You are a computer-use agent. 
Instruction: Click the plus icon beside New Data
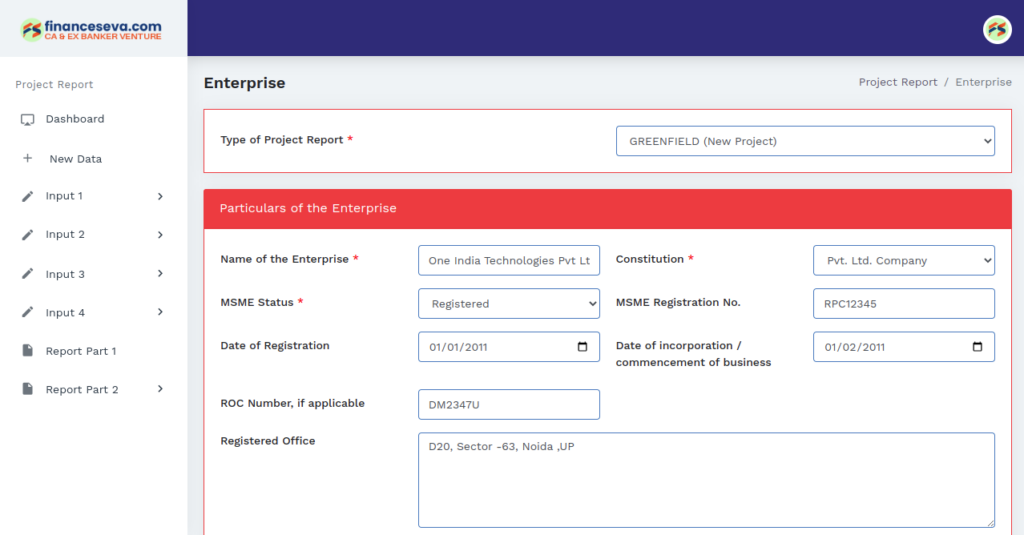(x=27, y=158)
